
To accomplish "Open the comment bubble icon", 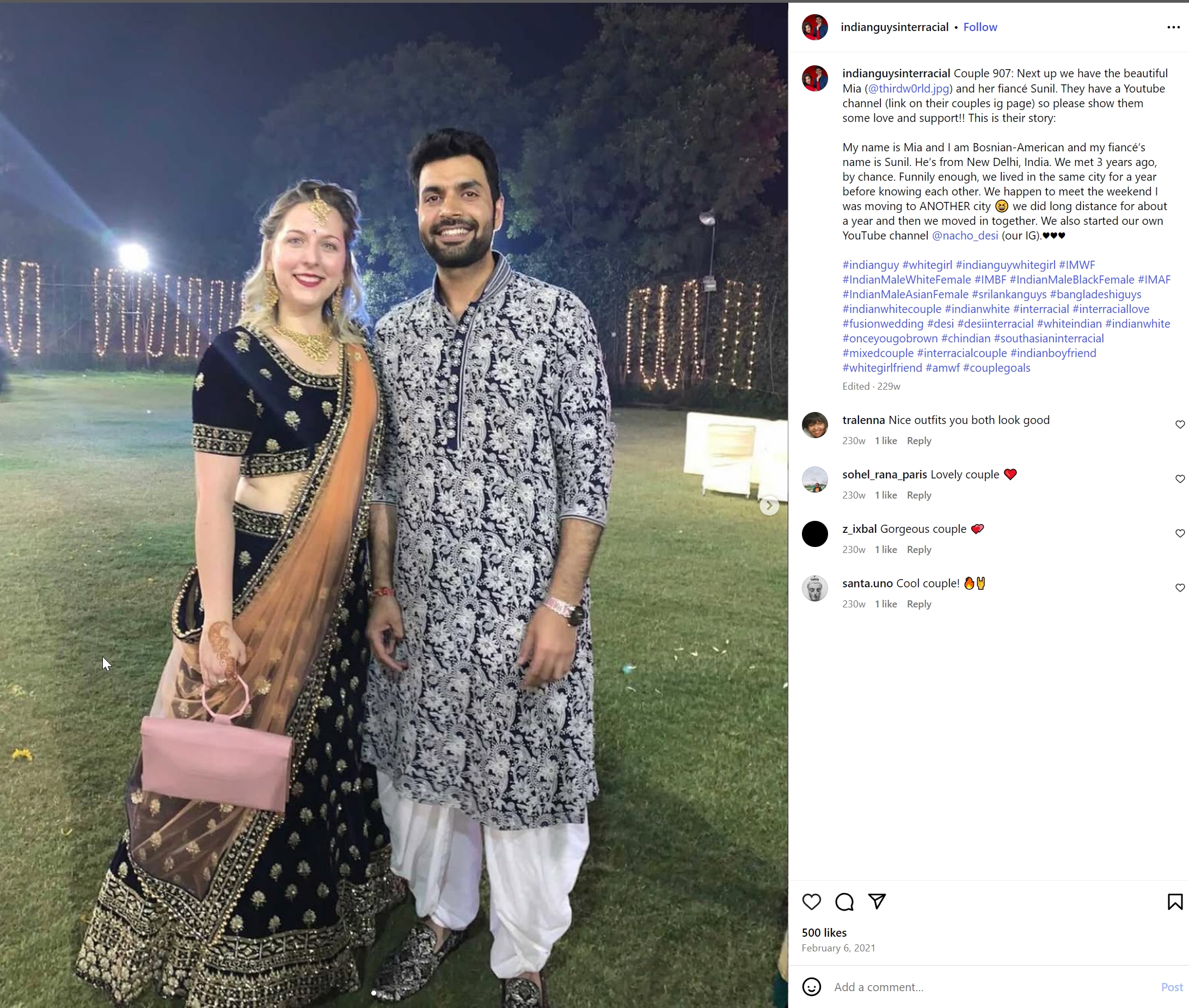I will point(844,902).
